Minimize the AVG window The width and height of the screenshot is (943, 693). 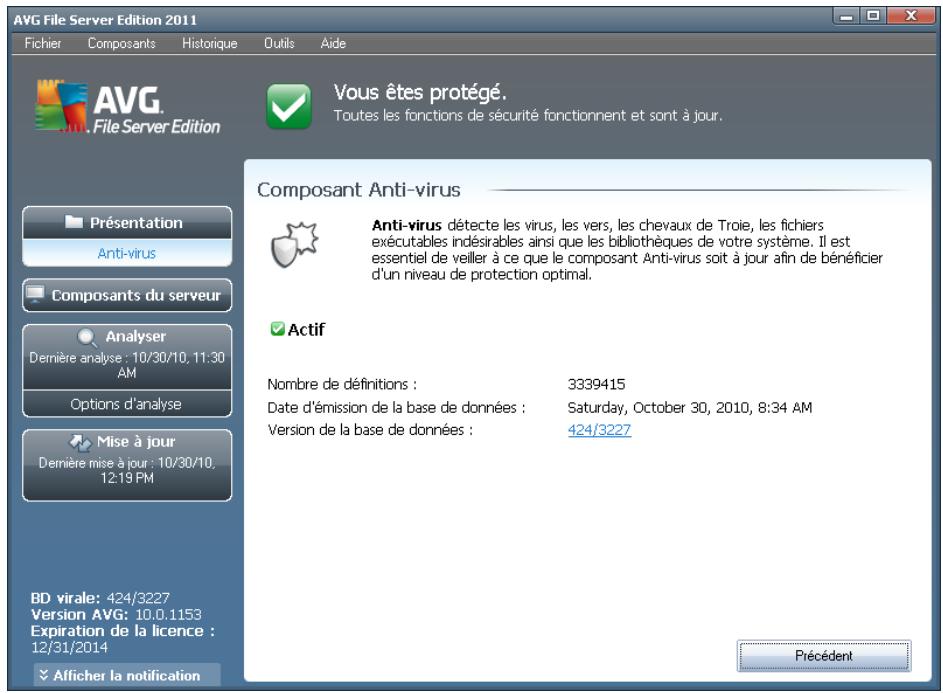pyautogui.click(x=846, y=16)
